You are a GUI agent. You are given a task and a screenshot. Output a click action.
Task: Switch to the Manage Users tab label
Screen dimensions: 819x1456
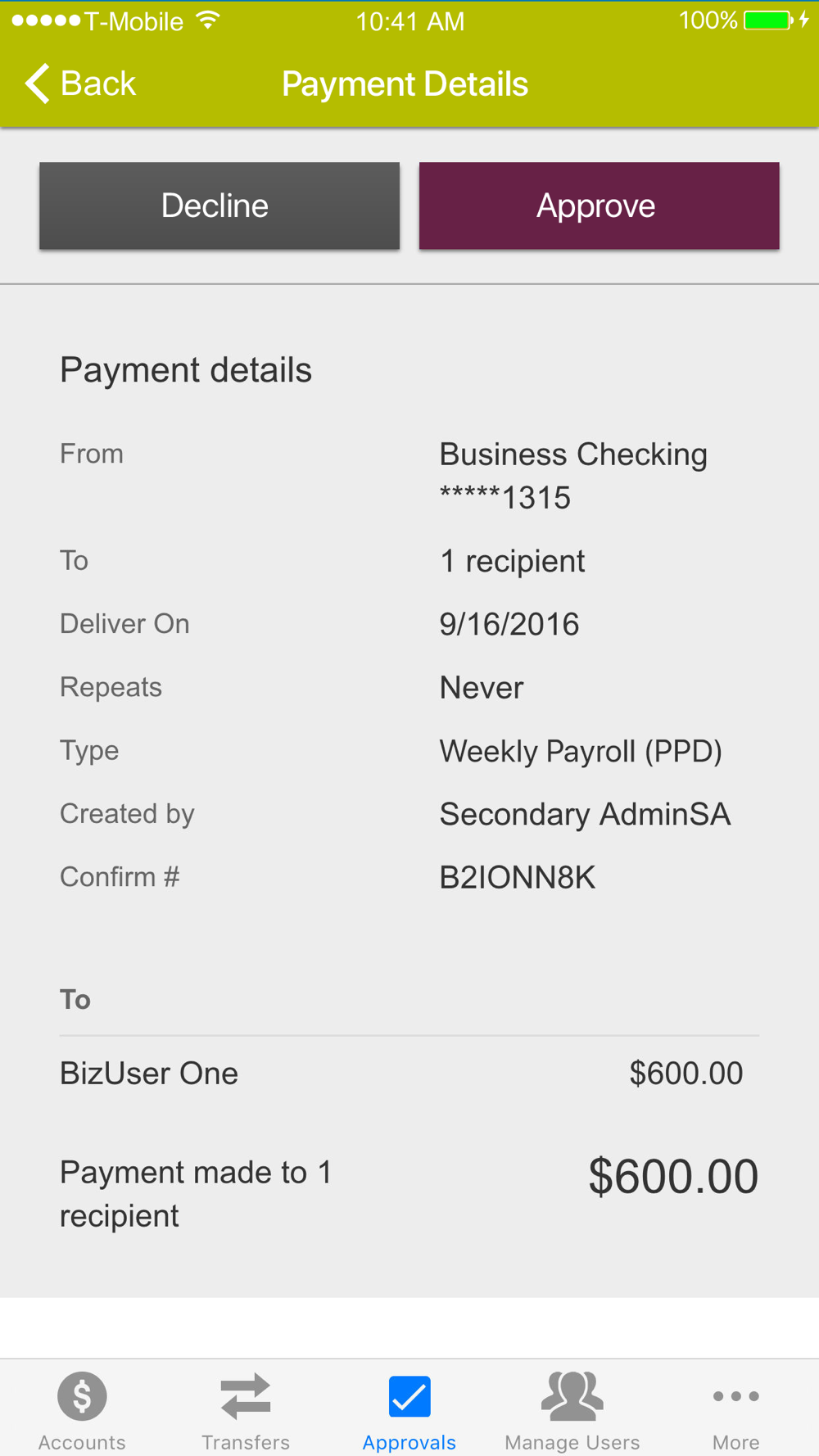(x=572, y=1442)
